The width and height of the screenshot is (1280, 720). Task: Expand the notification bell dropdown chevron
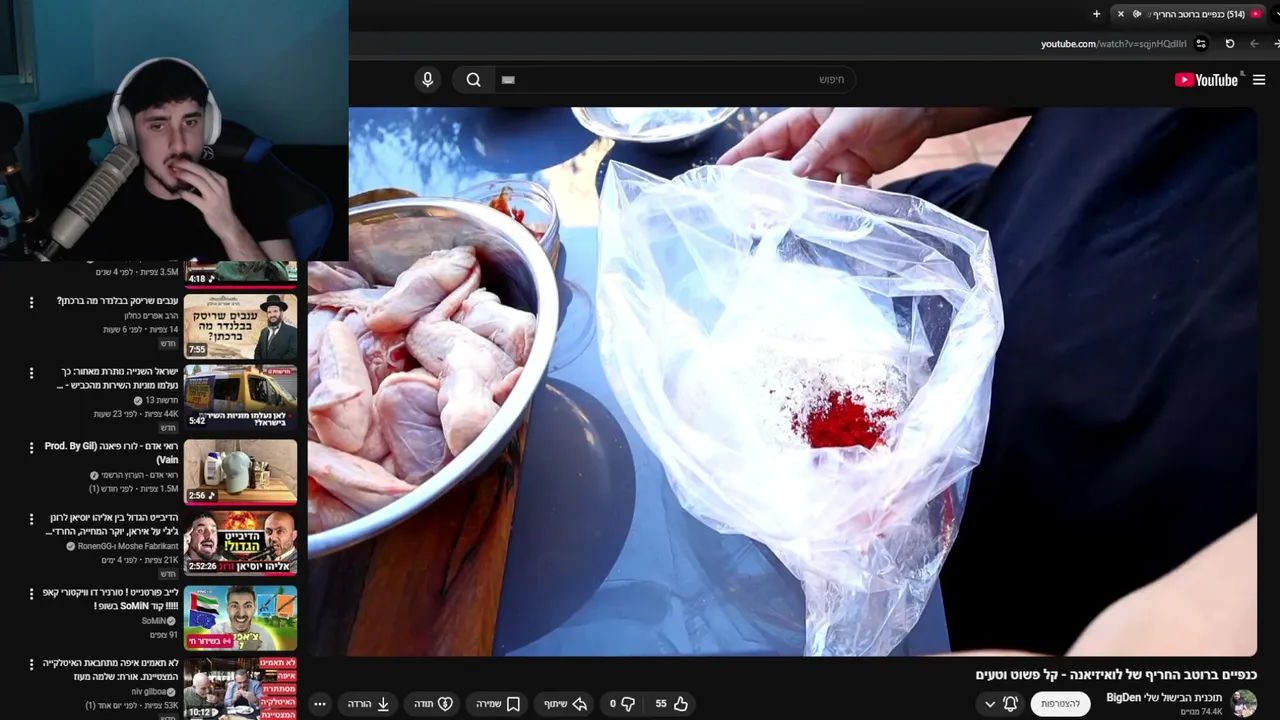(x=990, y=704)
